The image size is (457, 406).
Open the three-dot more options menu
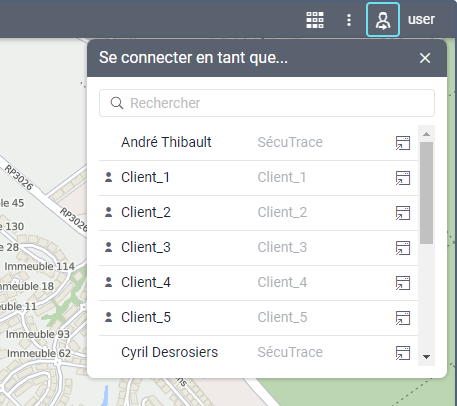tap(349, 20)
